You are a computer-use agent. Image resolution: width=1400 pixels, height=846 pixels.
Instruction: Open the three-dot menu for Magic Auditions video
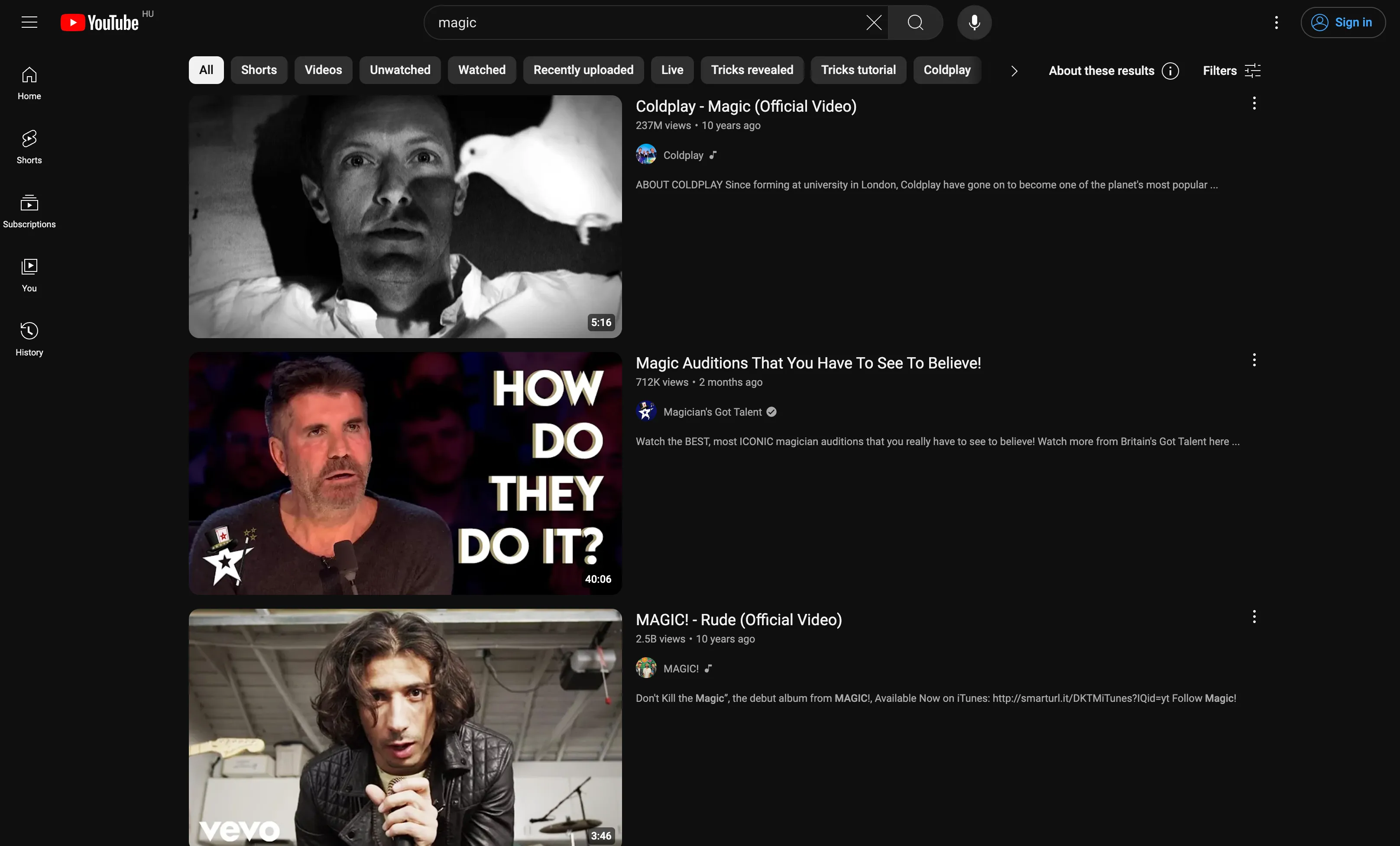(1254, 360)
